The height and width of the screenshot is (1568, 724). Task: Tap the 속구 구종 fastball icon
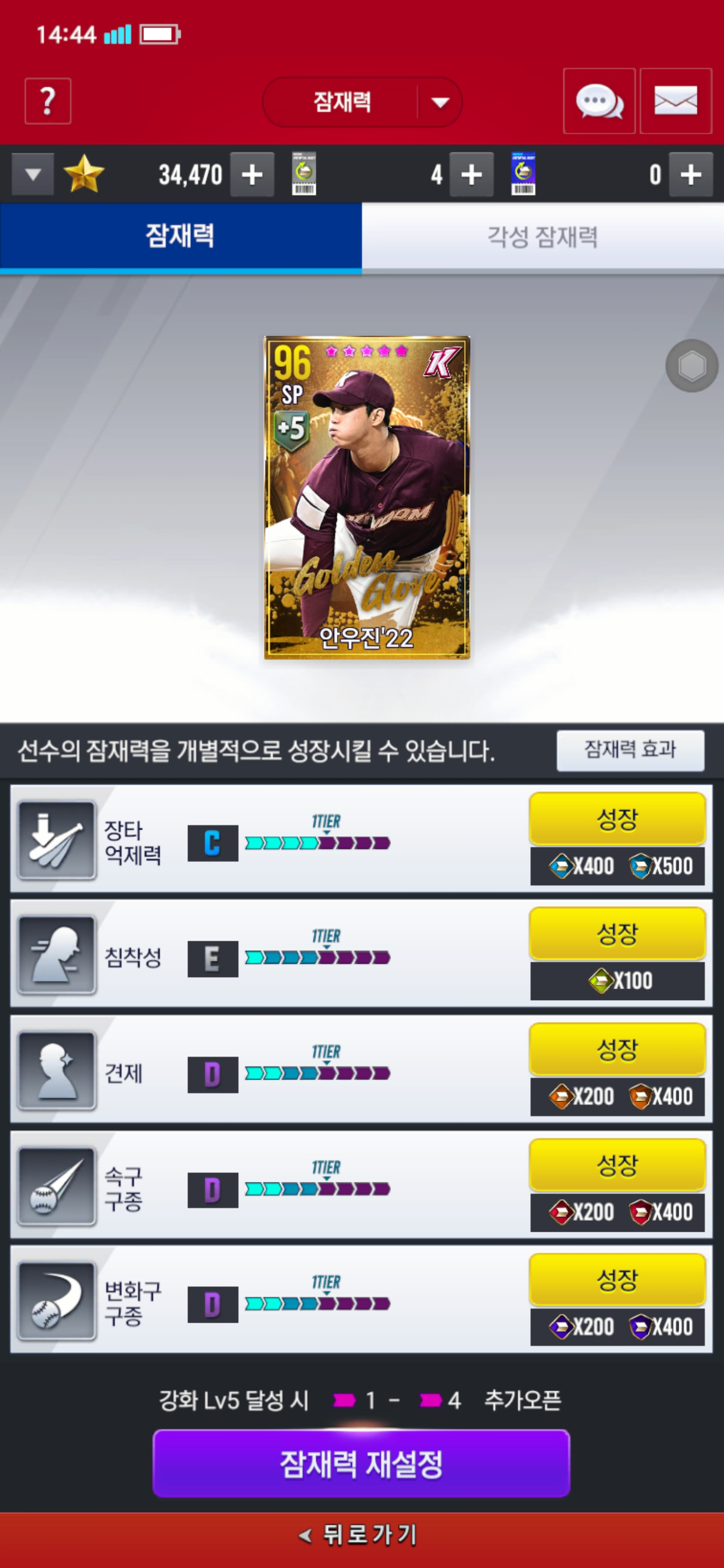(x=57, y=1186)
